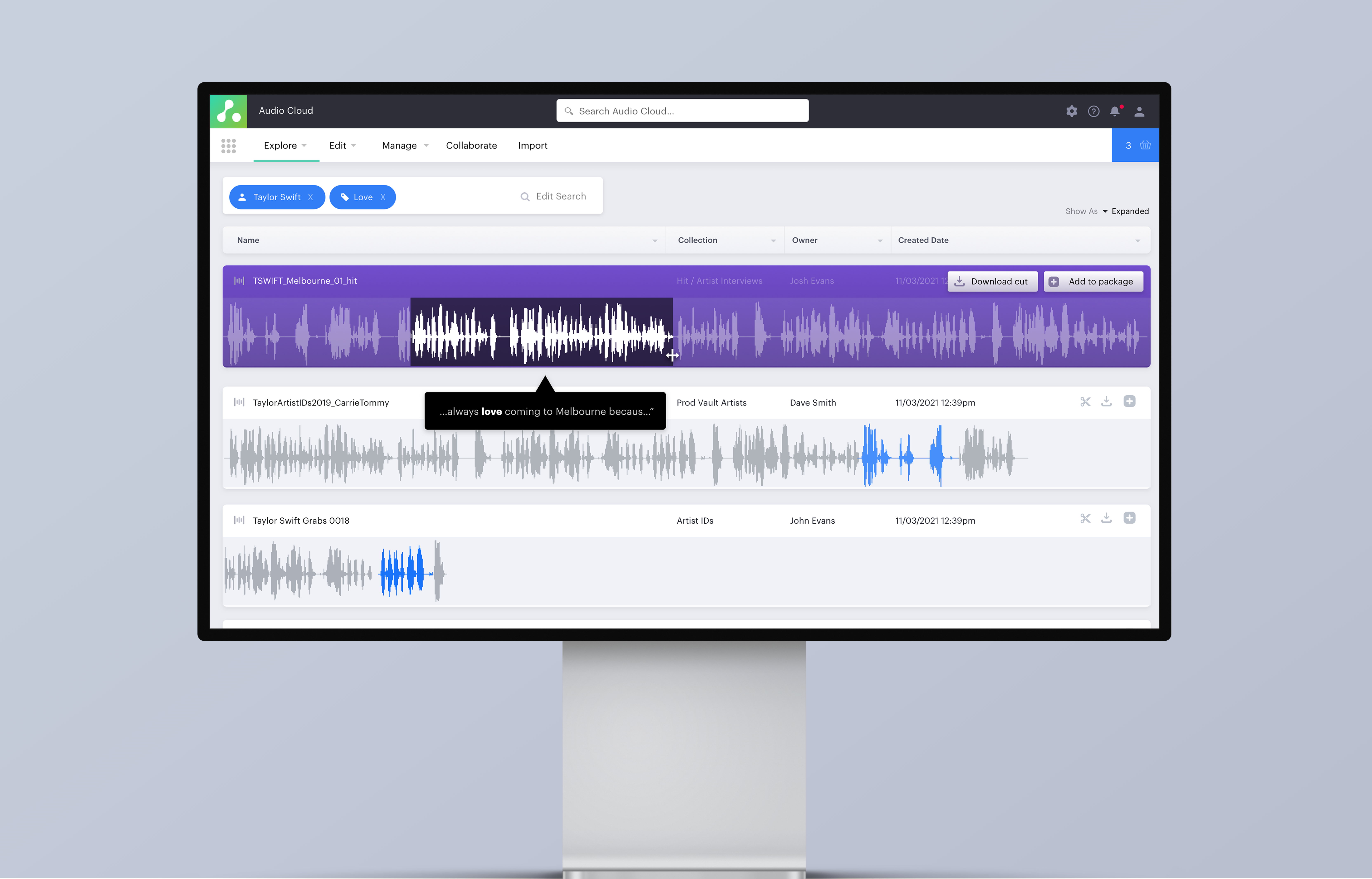
Task: Click the Love tag filter chip
Action: [362, 197]
